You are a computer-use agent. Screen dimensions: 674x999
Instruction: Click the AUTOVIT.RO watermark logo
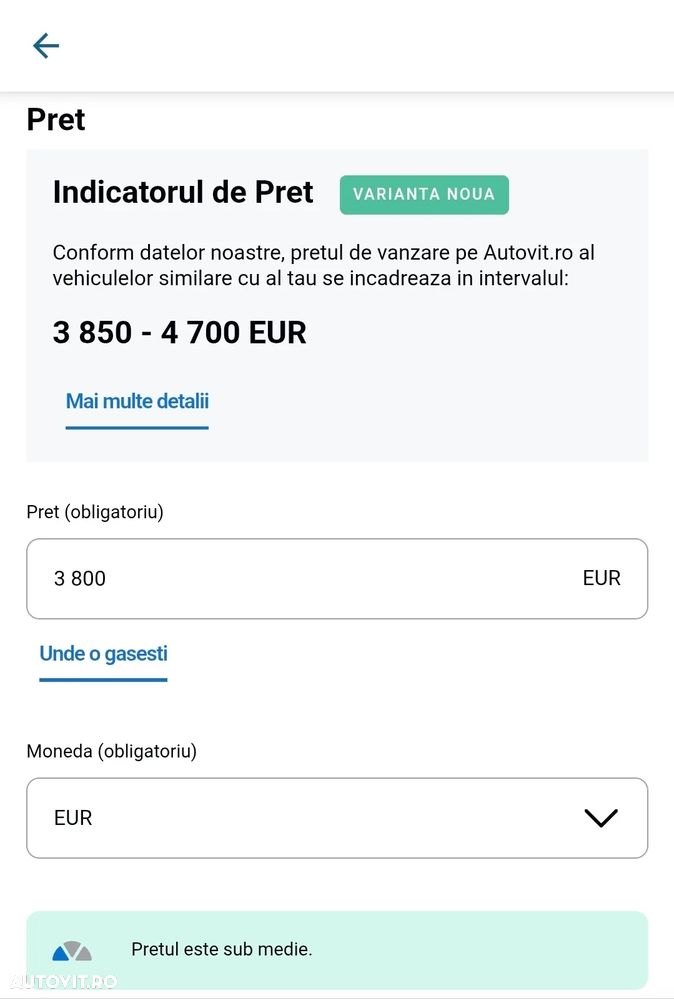[60, 982]
